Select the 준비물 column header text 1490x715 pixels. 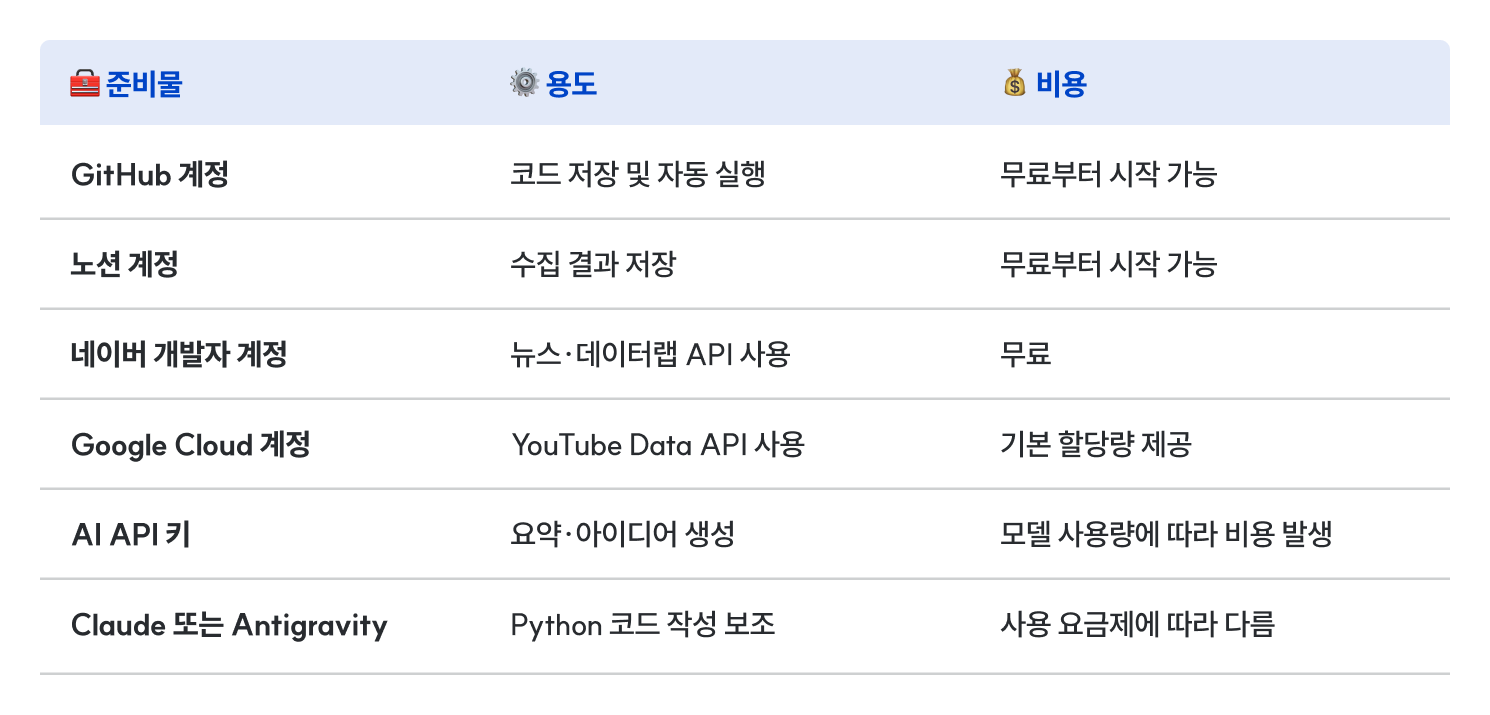(144, 84)
